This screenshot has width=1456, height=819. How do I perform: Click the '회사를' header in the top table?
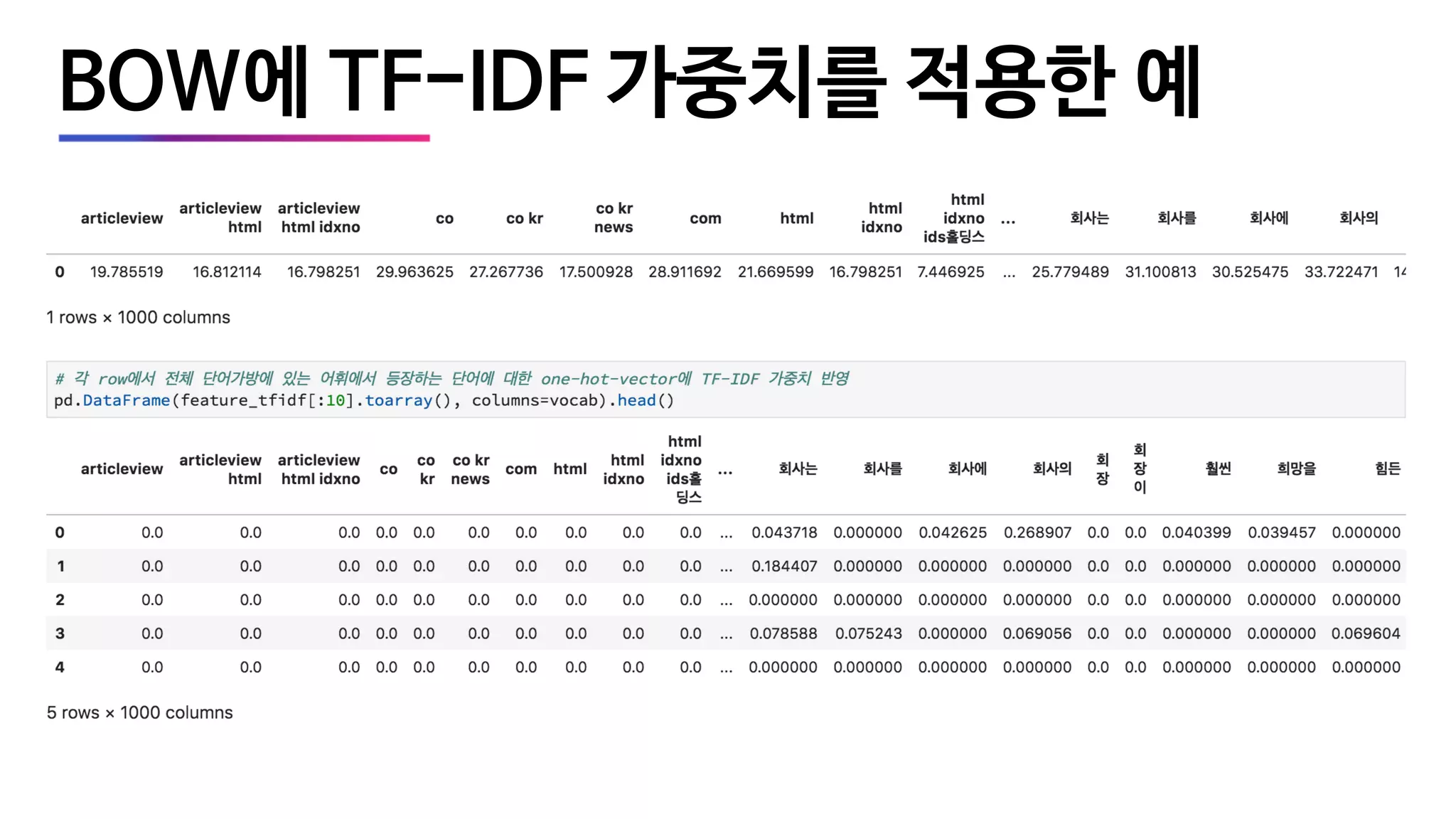(x=1177, y=218)
